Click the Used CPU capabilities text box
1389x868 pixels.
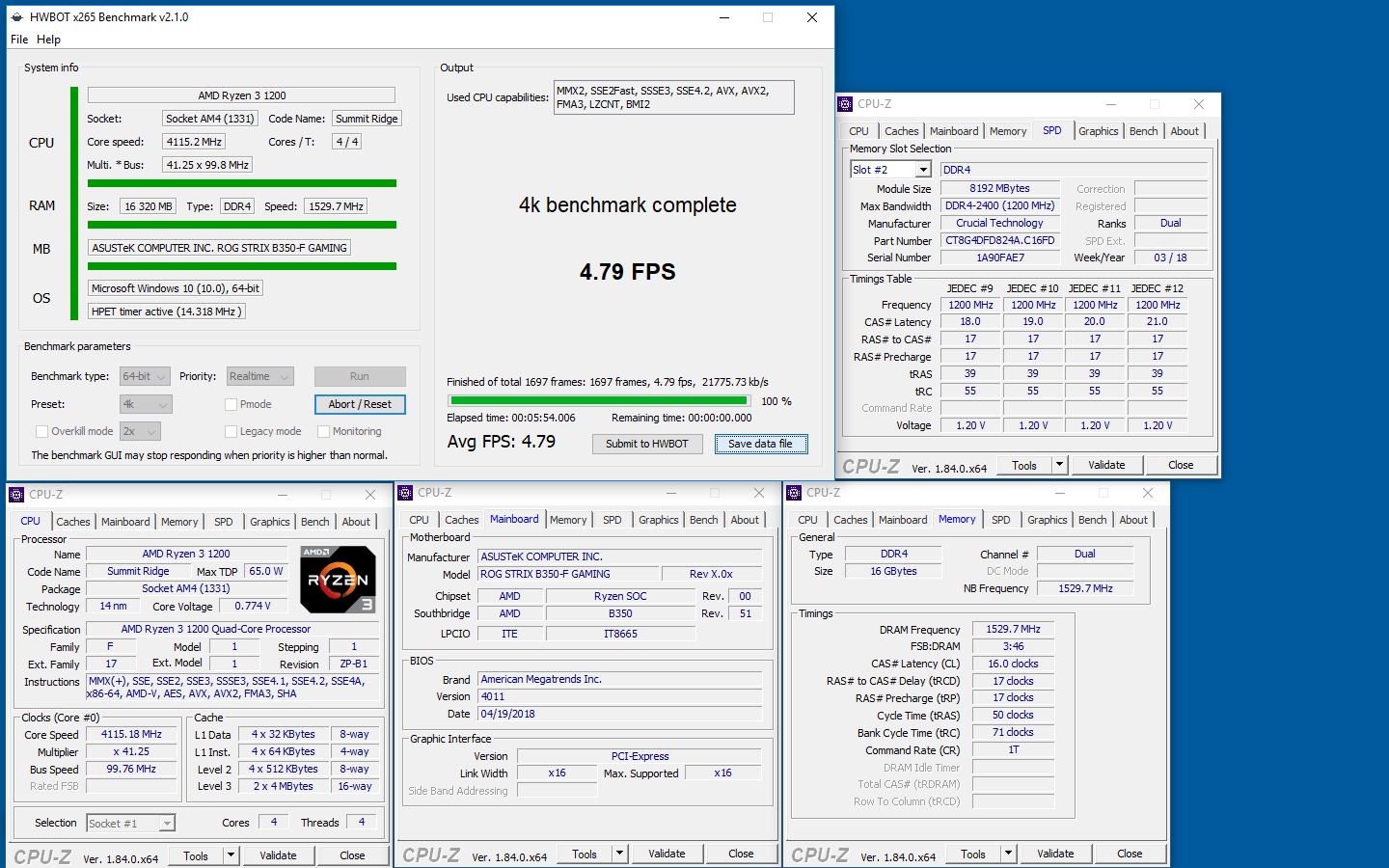(673, 97)
